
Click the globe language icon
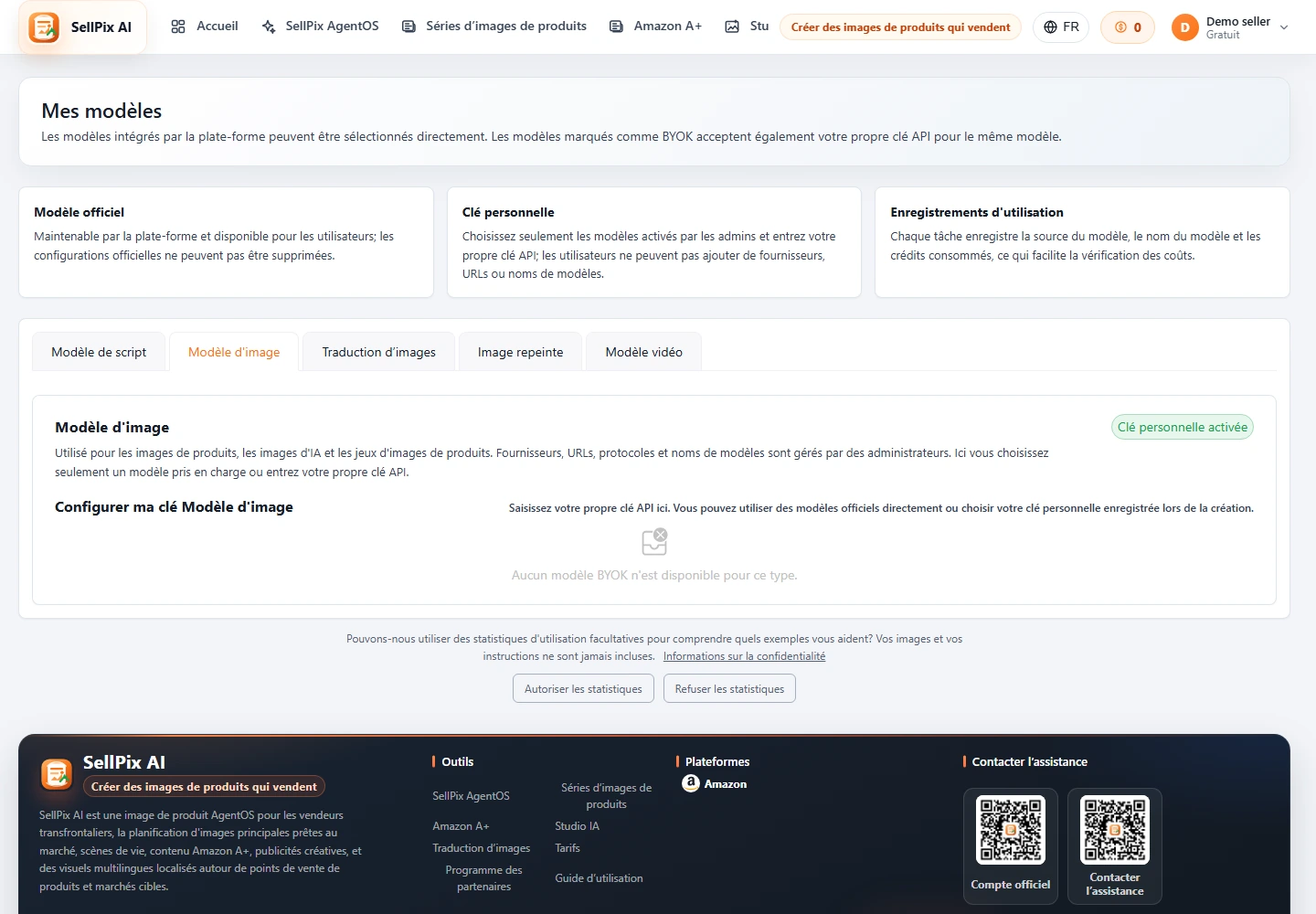point(1051,27)
